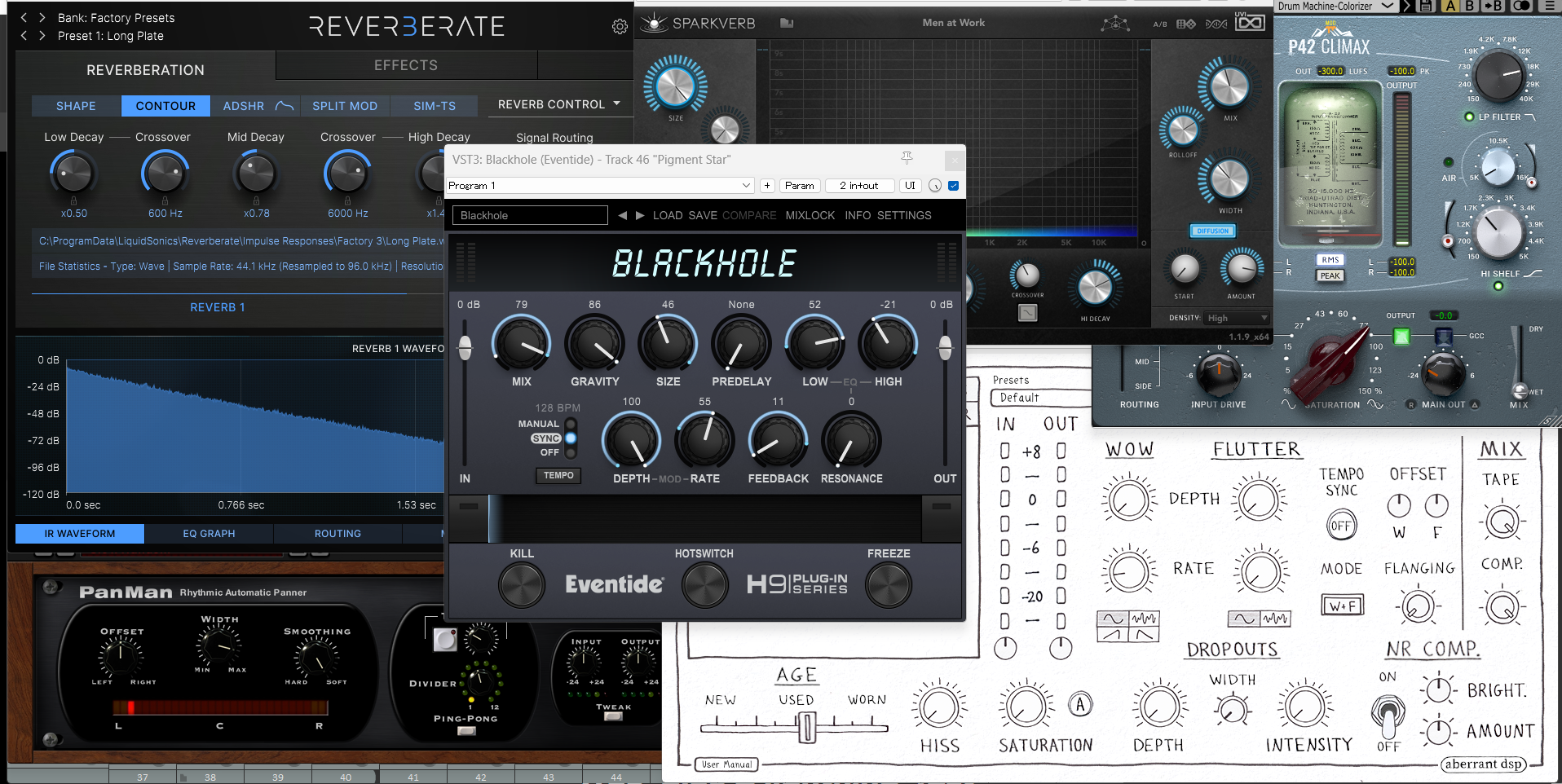This screenshot has height=784, width=1562.
Task: Copy to B in the P42 Climax toolbar
Action: point(1493,6)
